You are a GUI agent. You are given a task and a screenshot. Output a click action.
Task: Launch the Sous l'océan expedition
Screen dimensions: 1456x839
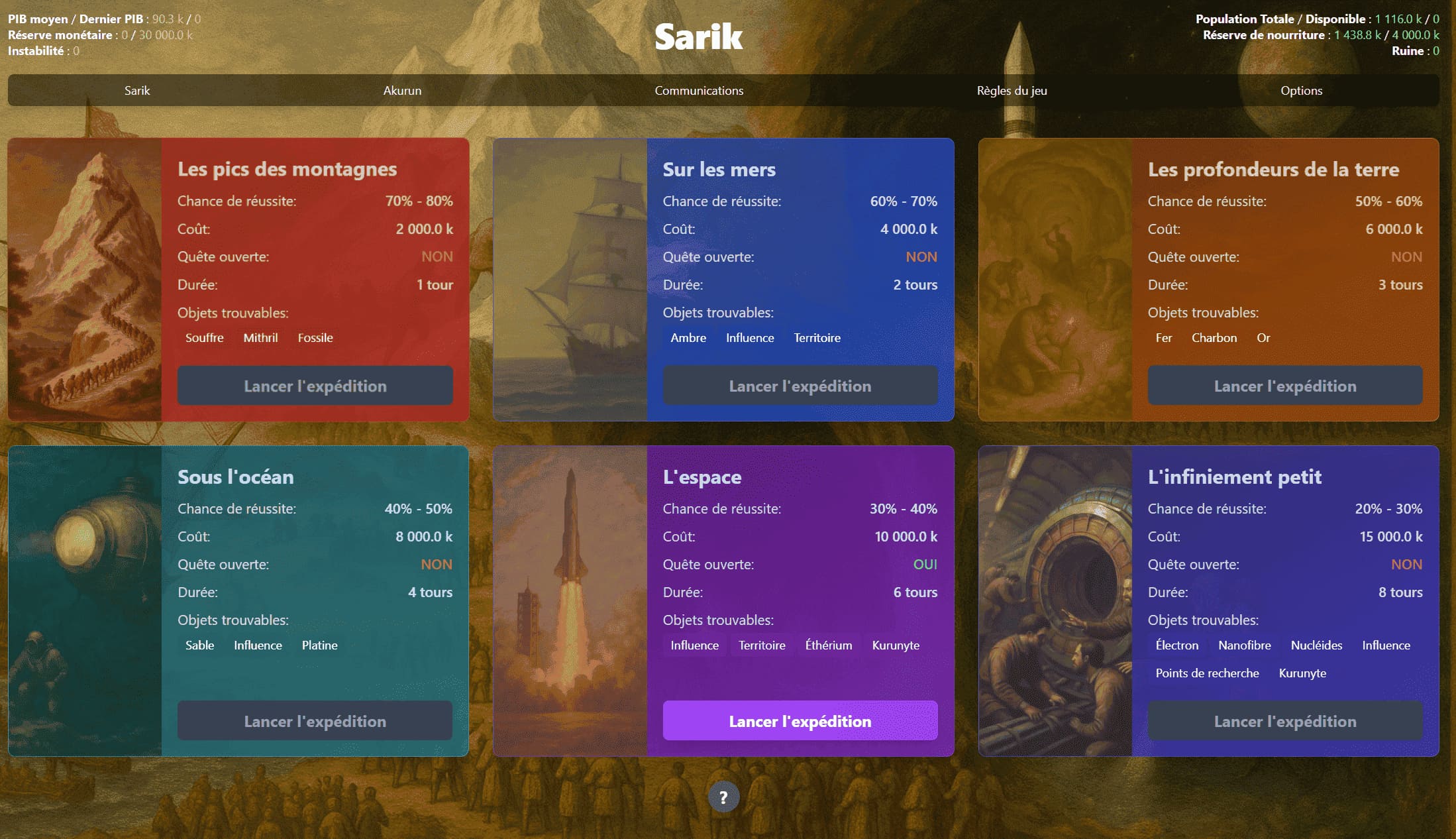point(315,720)
